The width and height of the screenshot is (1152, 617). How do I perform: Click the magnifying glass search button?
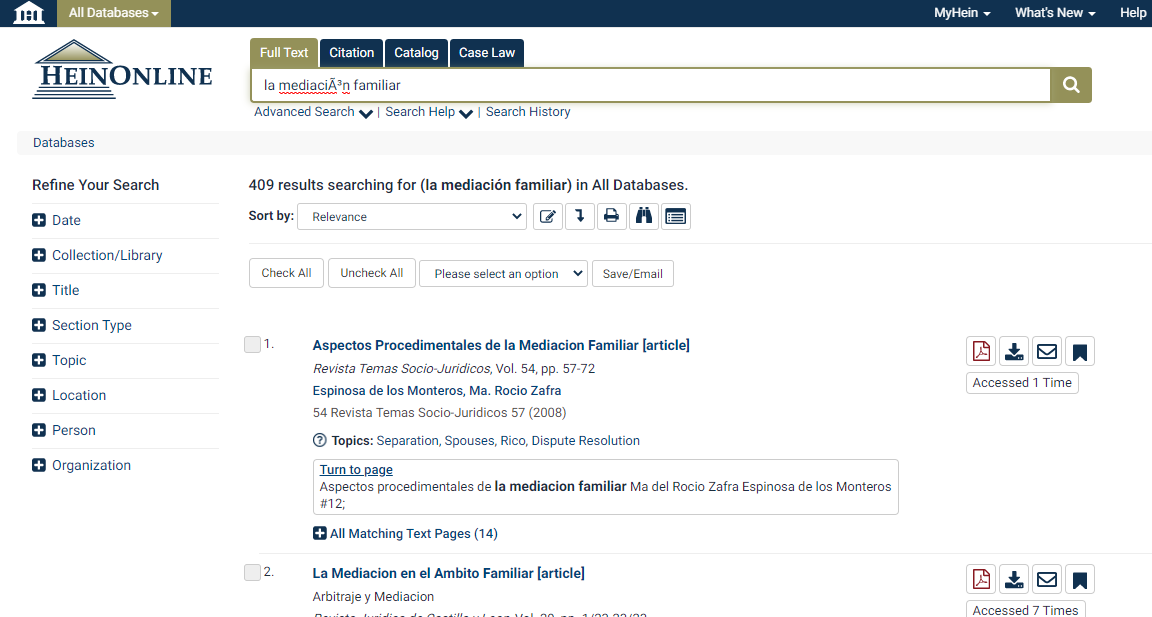1071,85
